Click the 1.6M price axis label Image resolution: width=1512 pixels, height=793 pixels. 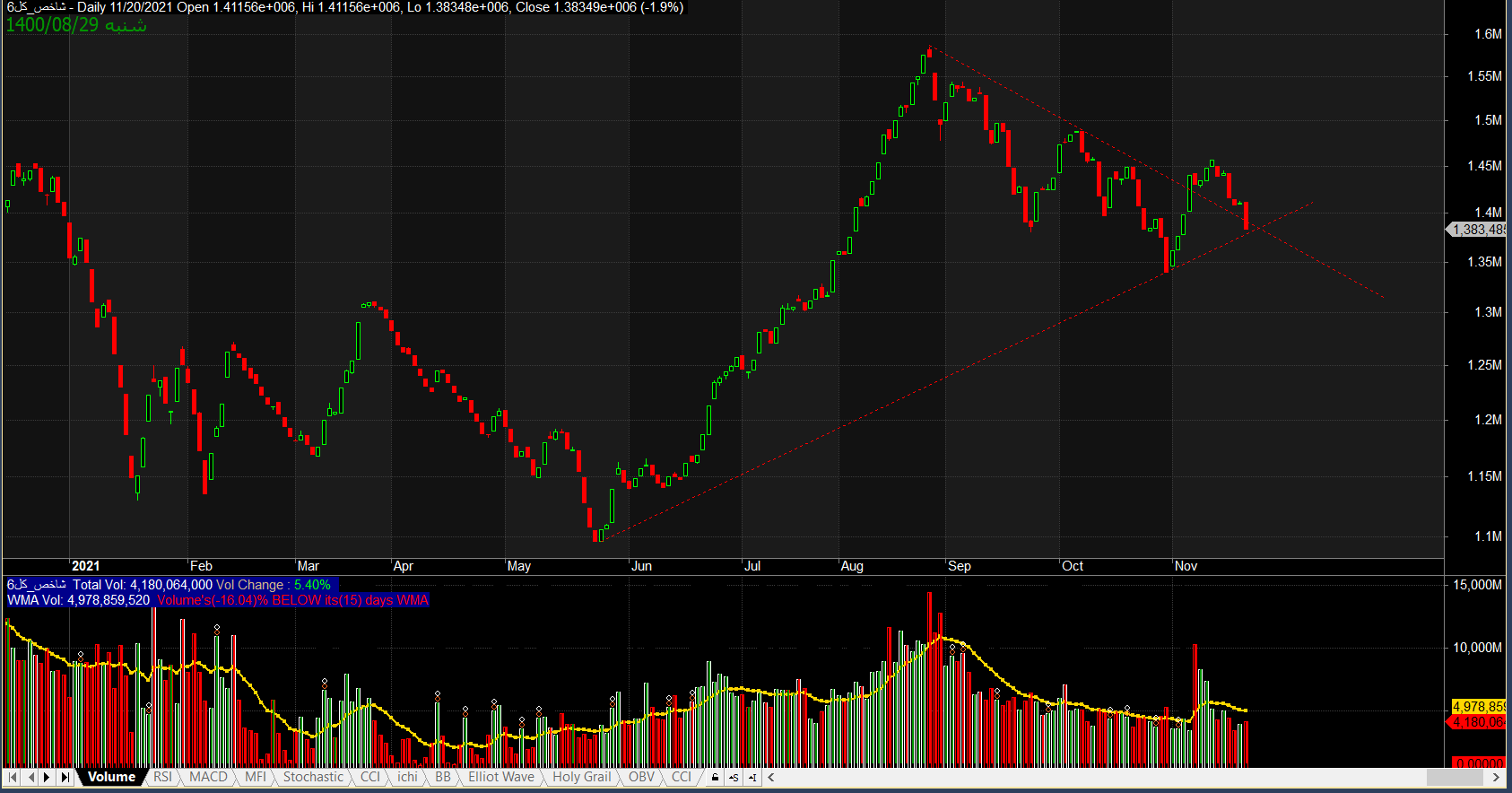point(1488,34)
